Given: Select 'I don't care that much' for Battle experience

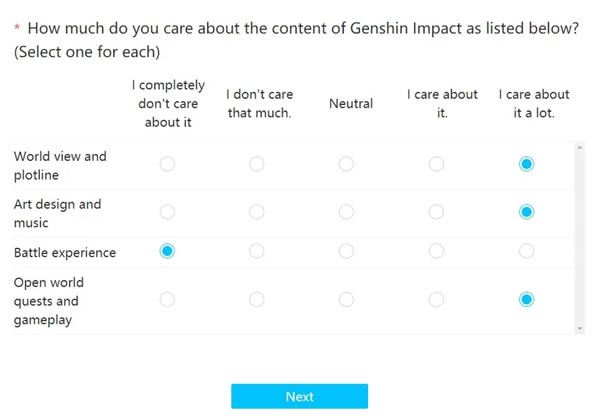Looking at the screenshot, I should click(257, 251).
